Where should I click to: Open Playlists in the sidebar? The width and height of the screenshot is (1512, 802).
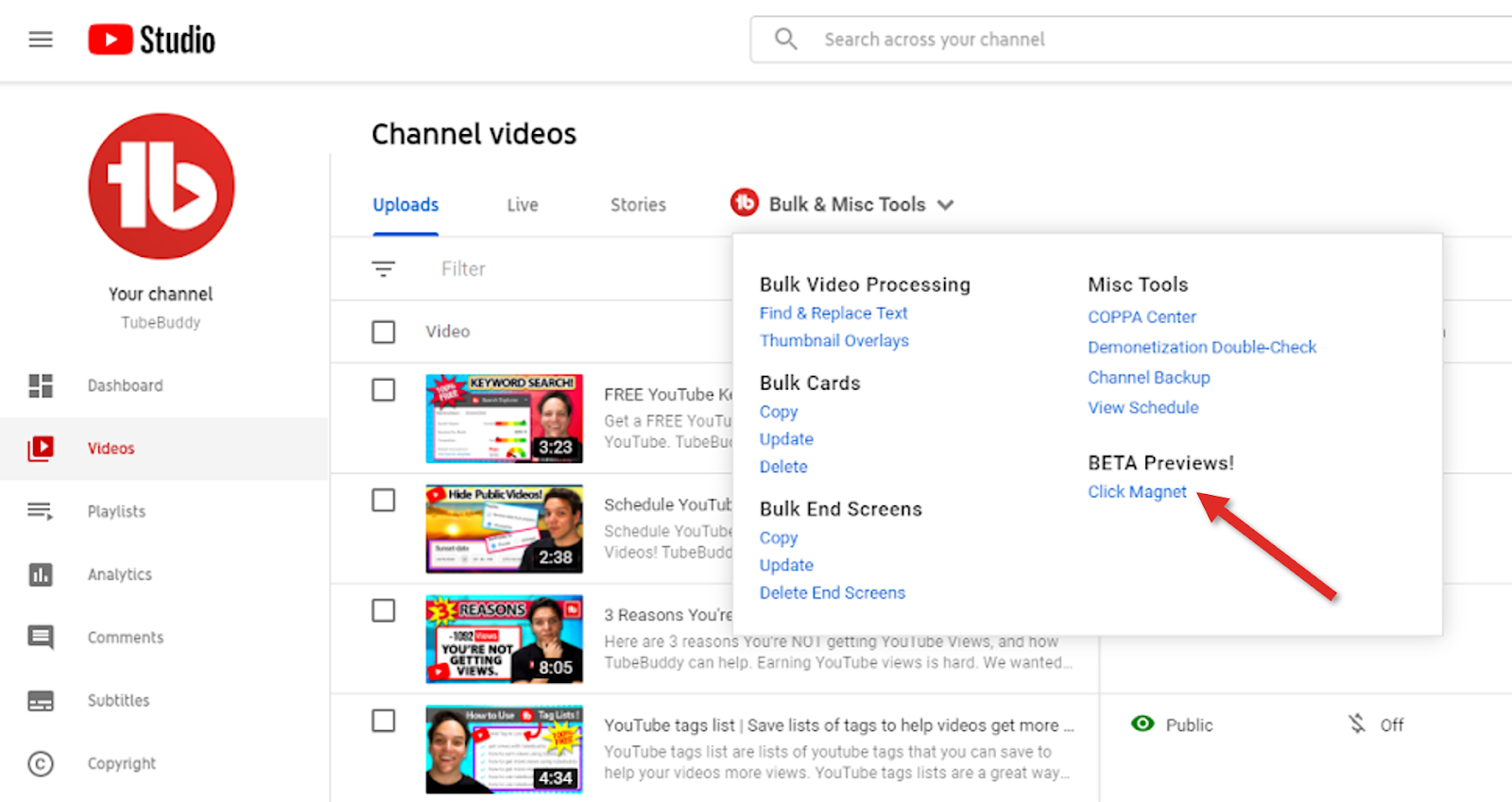116,511
